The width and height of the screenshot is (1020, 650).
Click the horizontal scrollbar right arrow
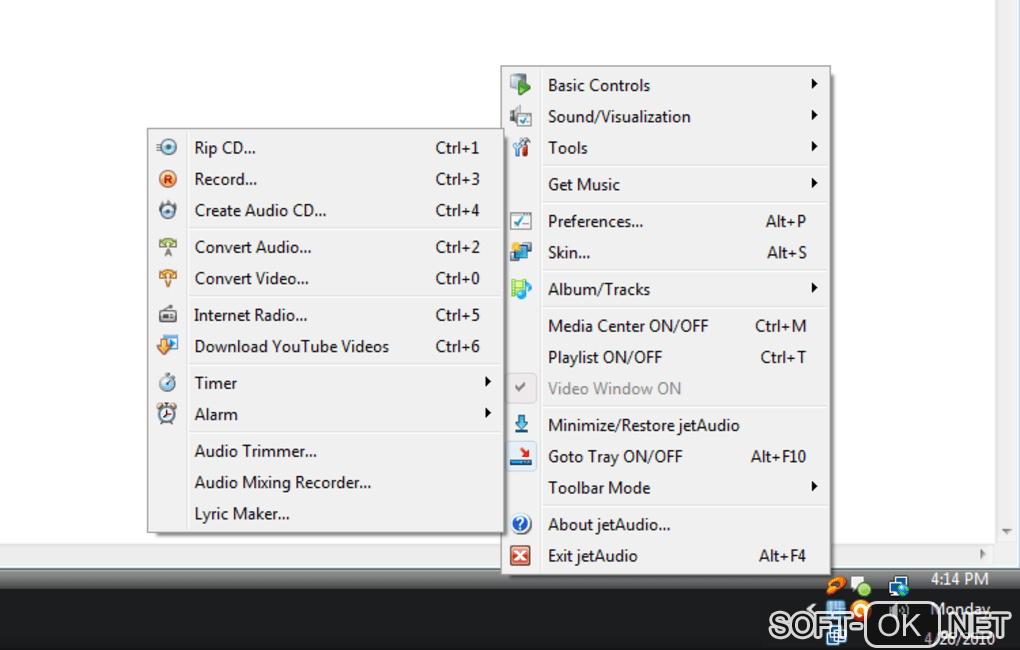pos(983,554)
